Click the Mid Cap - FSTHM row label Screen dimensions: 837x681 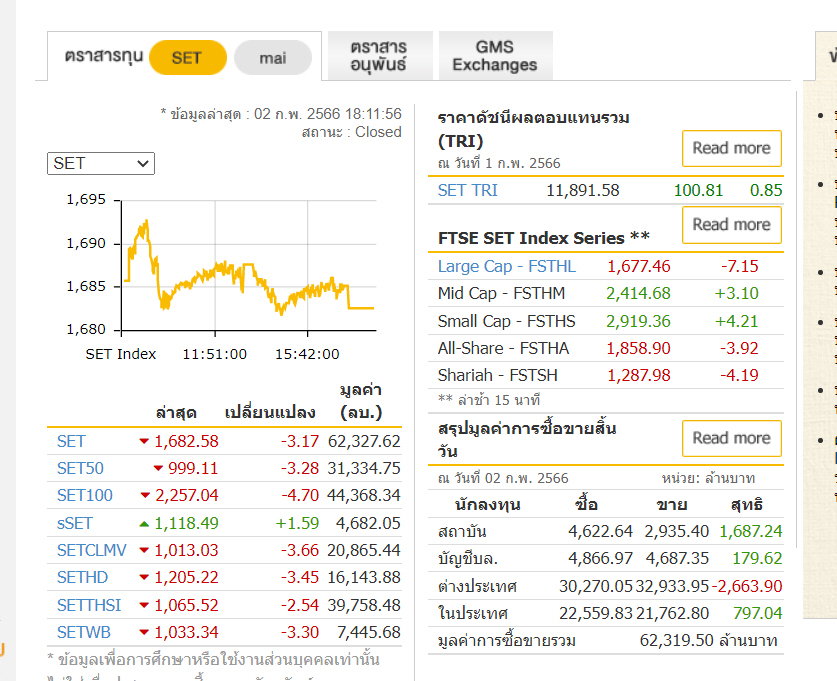coord(501,293)
